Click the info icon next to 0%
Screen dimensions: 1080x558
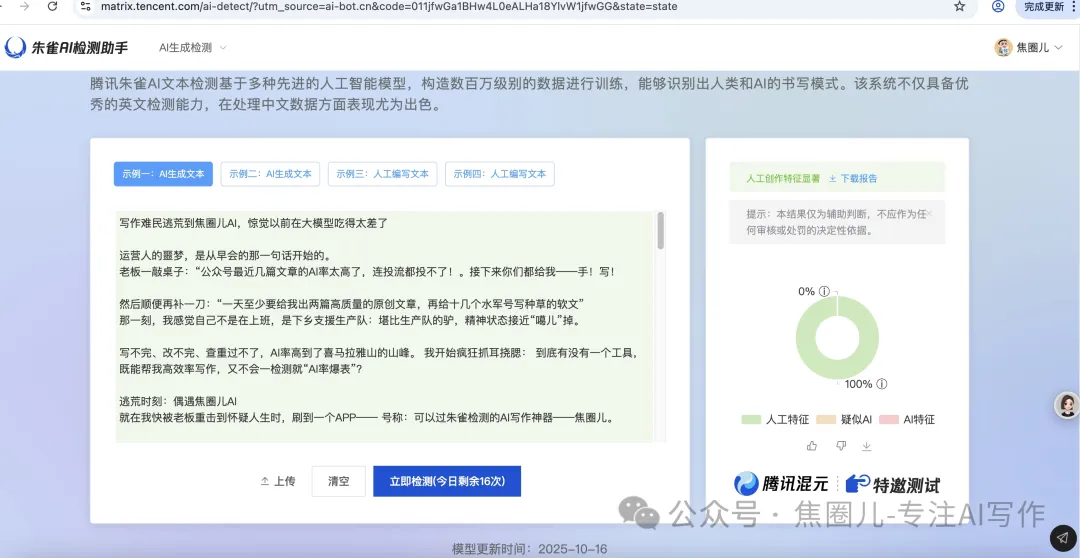coord(825,292)
